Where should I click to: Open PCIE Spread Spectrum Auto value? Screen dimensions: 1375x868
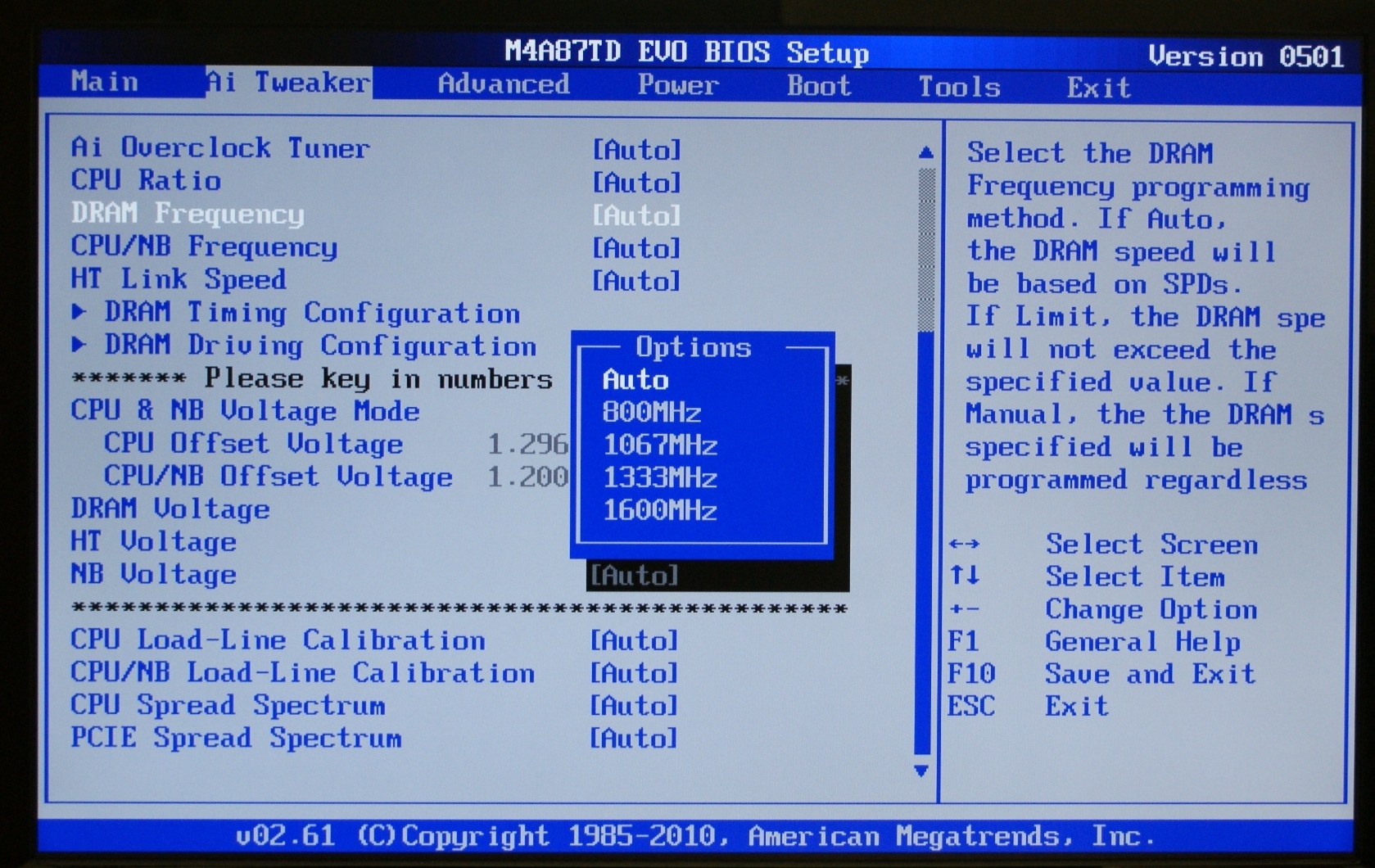pyautogui.click(x=635, y=739)
